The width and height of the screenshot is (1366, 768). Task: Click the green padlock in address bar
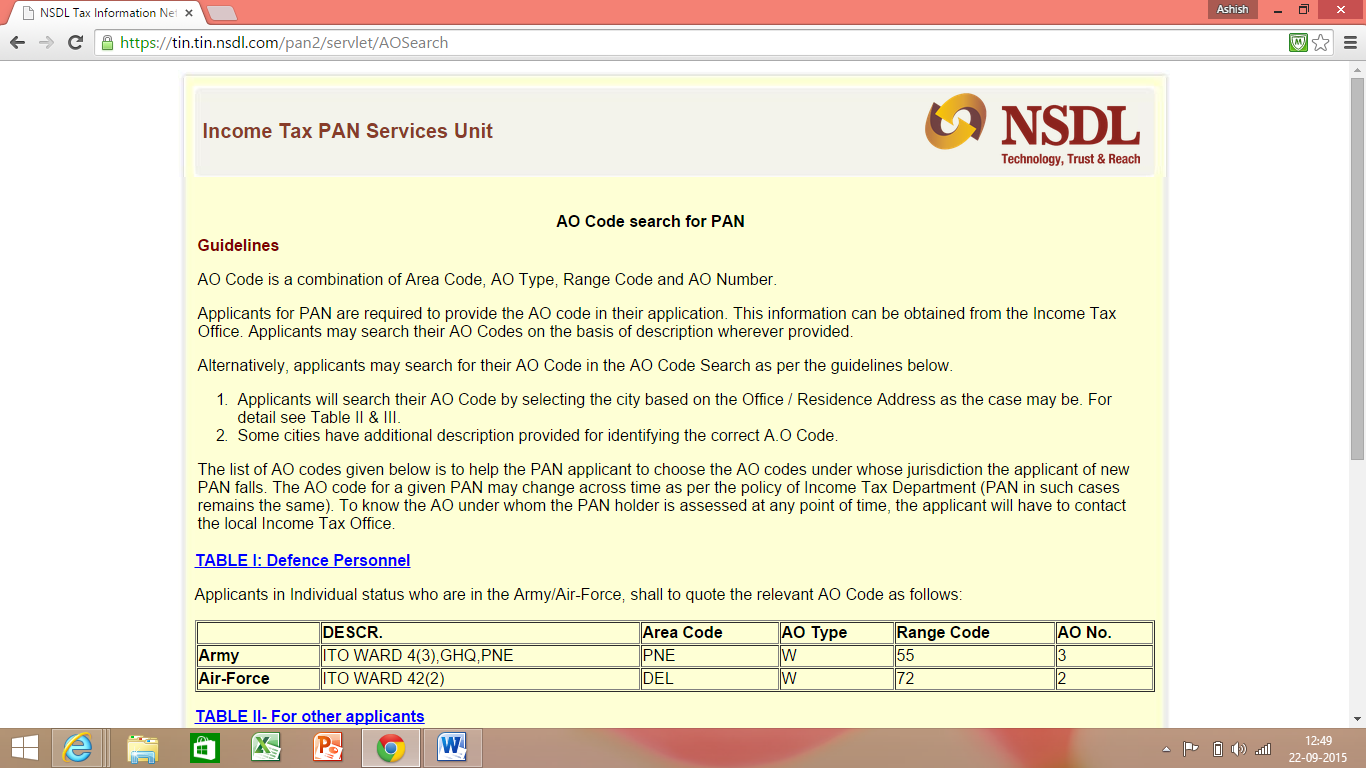[107, 43]
